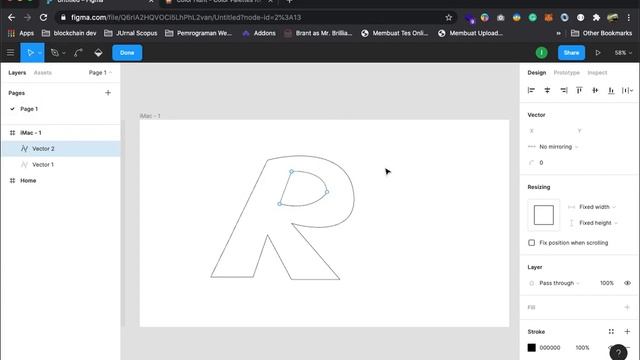Open the Fixed height dropdown
The width and height of the screenshot is (640, 360).
point(593,223)
